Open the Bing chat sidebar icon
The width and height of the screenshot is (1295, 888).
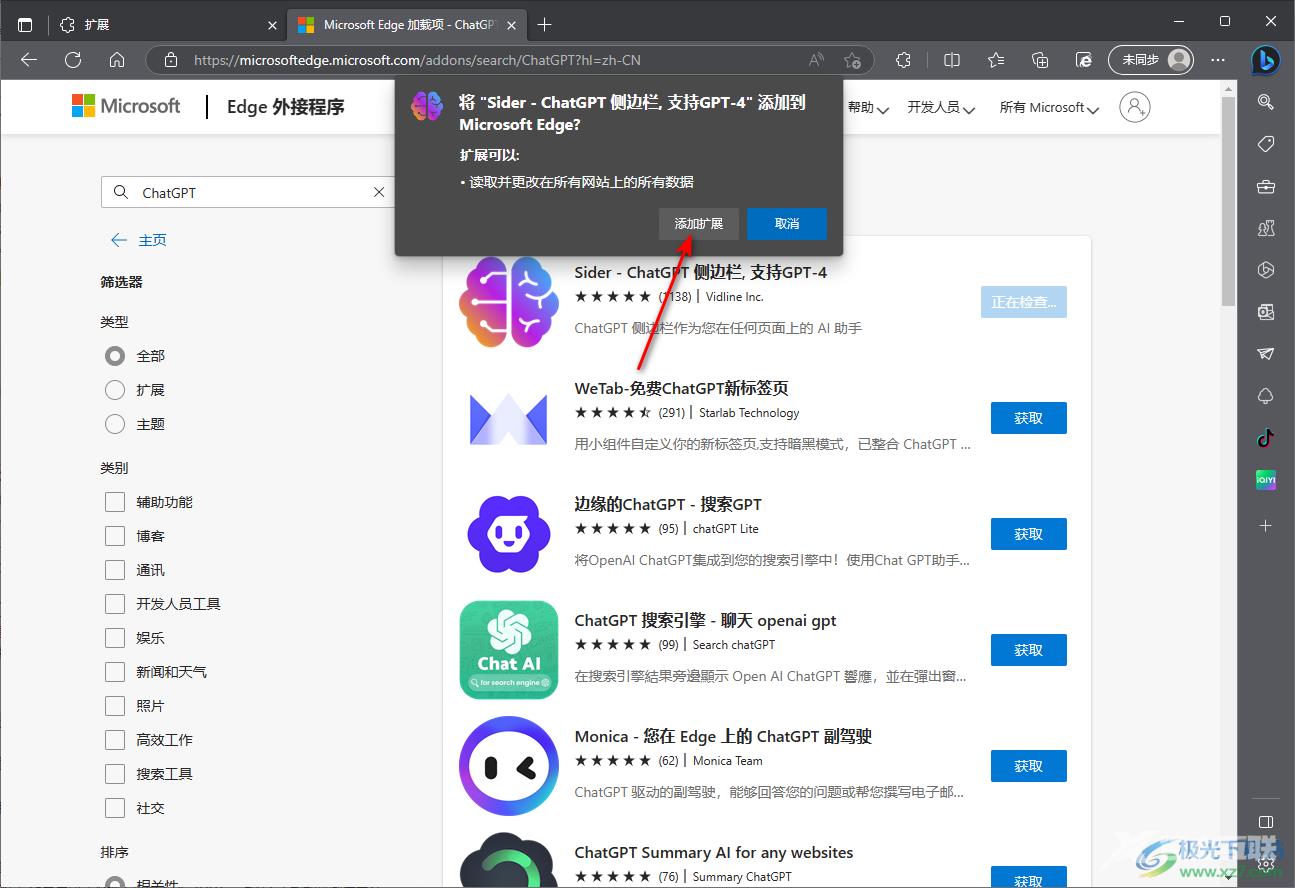1265,60
